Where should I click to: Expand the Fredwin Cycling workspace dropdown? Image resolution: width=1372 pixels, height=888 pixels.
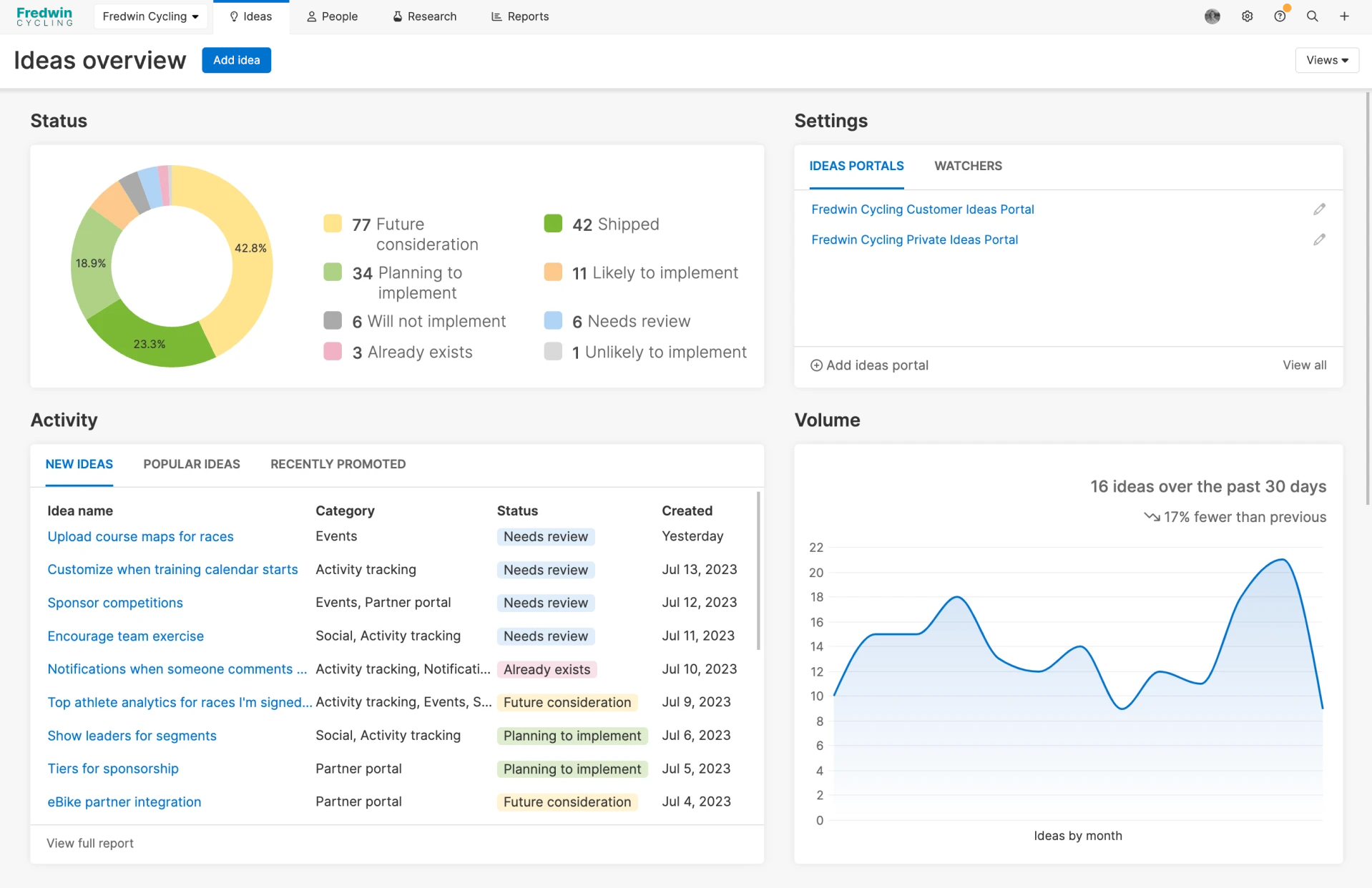pyautogui.click(x=150, y=16)
